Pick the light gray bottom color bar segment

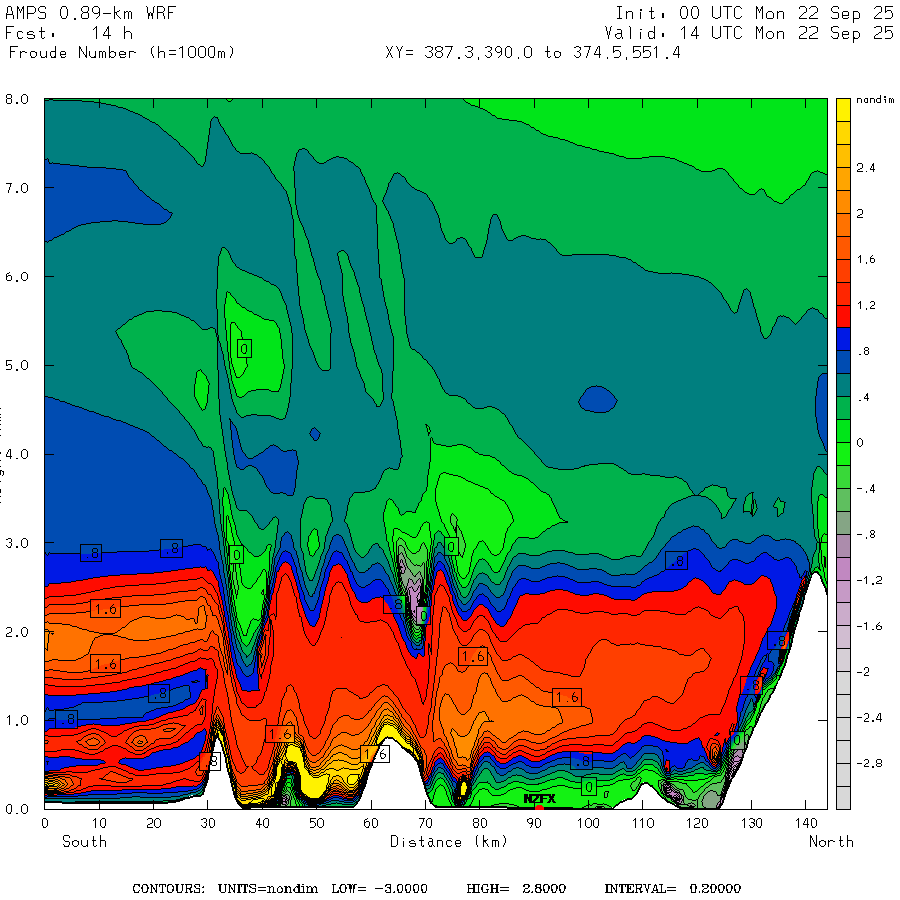[843, 797]
